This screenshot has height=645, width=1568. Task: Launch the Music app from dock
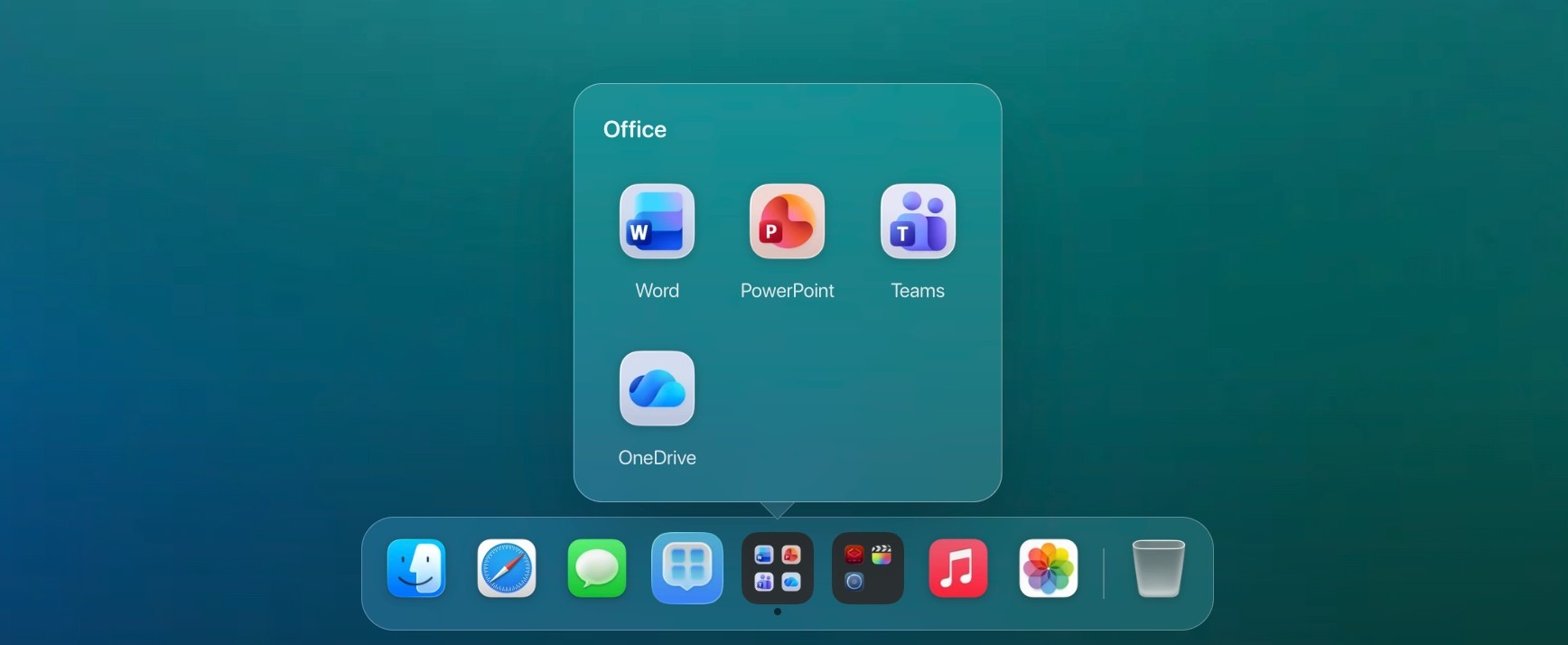click(958, 568)
